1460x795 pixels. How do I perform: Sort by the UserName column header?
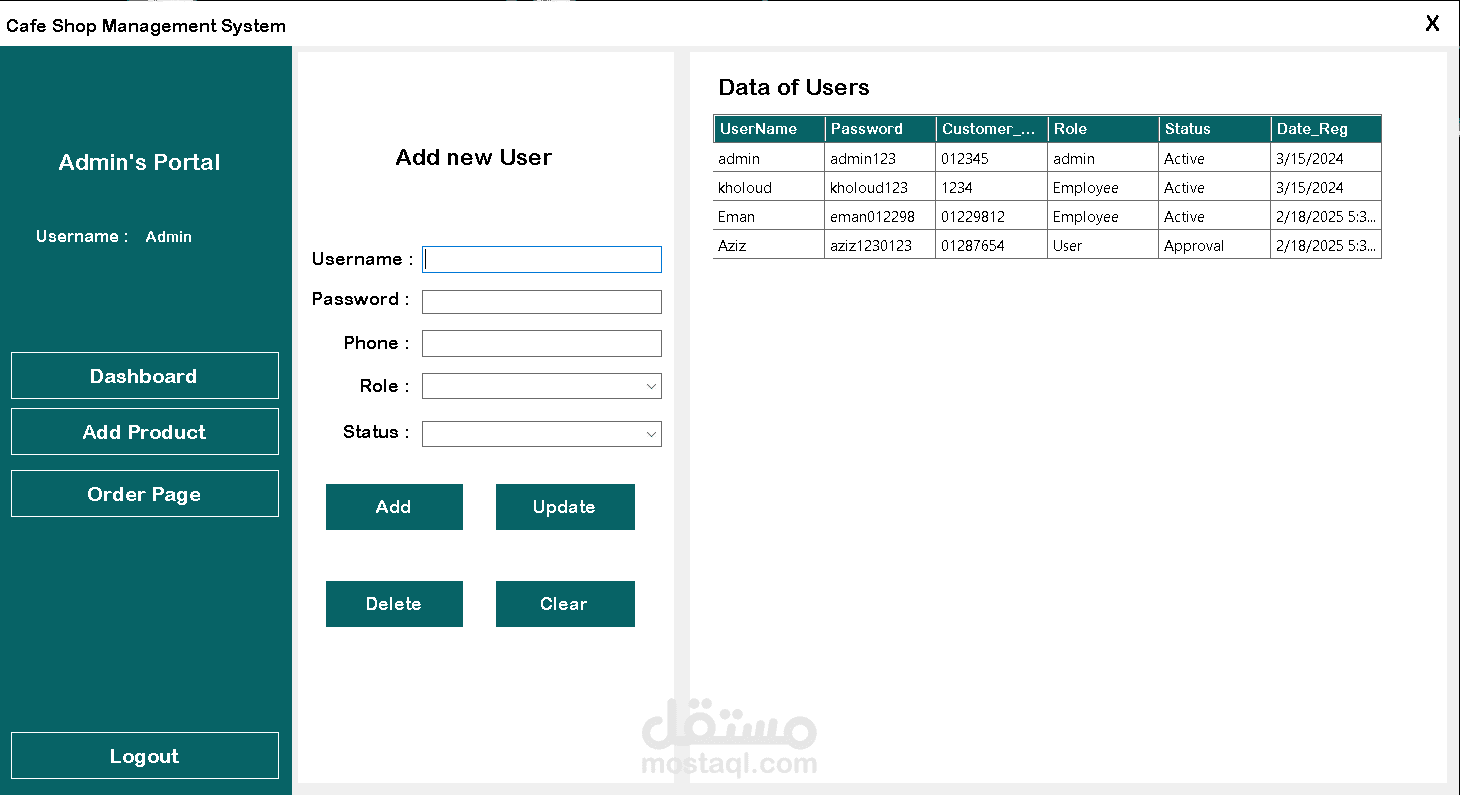click(x=769, y=129)
